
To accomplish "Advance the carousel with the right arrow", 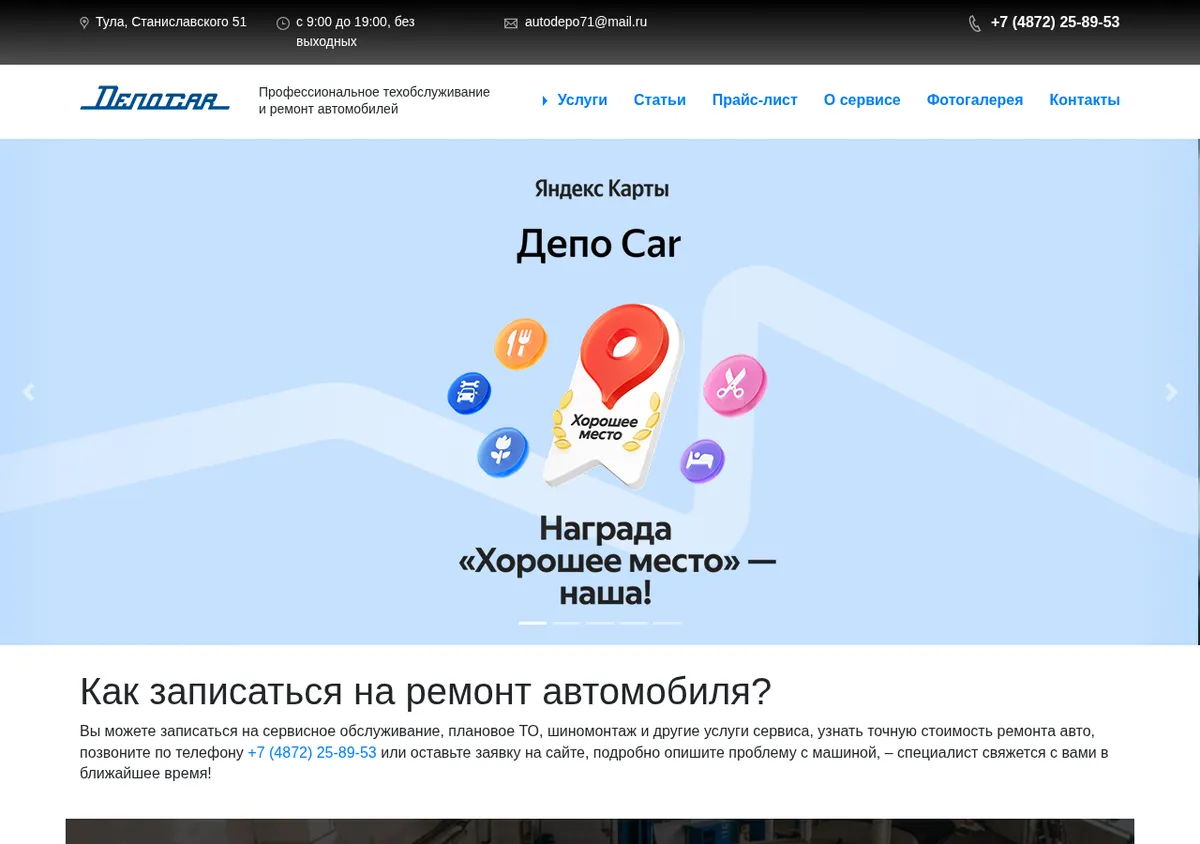I will click(1171, 392).
